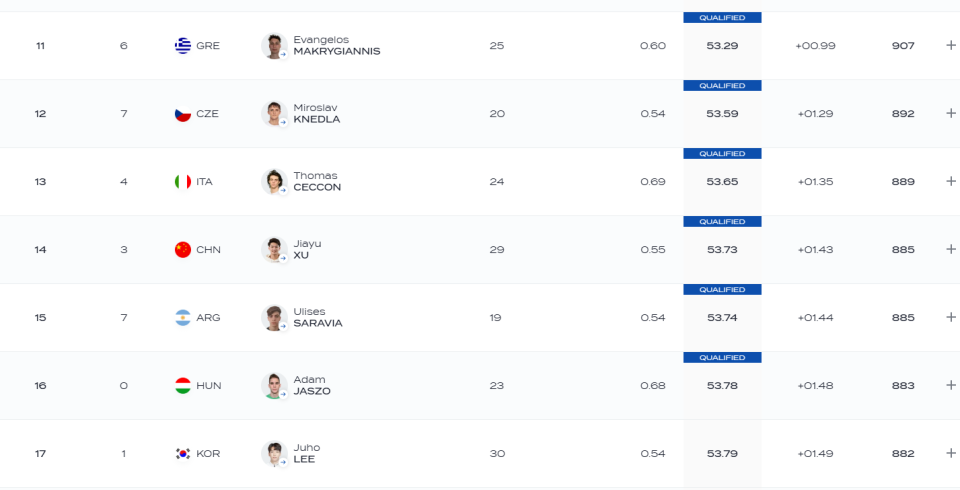The width and height of the screenshot is (960, 490).
Task: Expand row details for Evangelos Makrygiannis
Action: 951,45
